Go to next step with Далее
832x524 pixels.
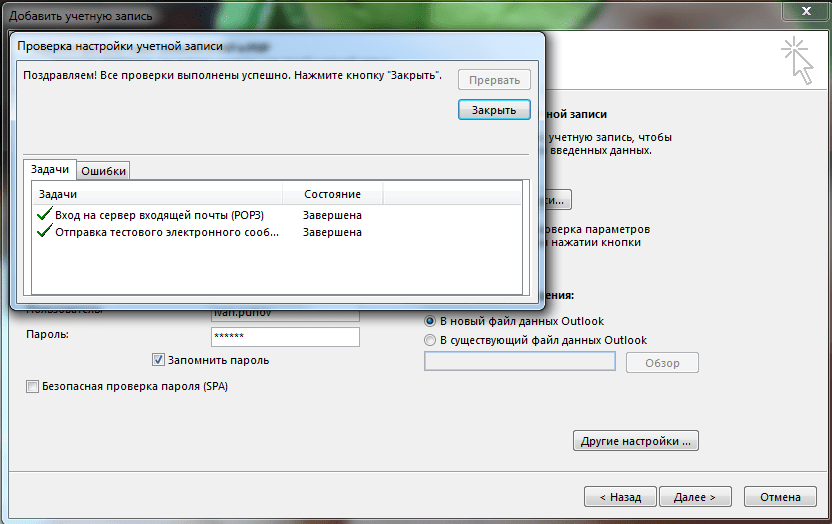pos(695,497)
